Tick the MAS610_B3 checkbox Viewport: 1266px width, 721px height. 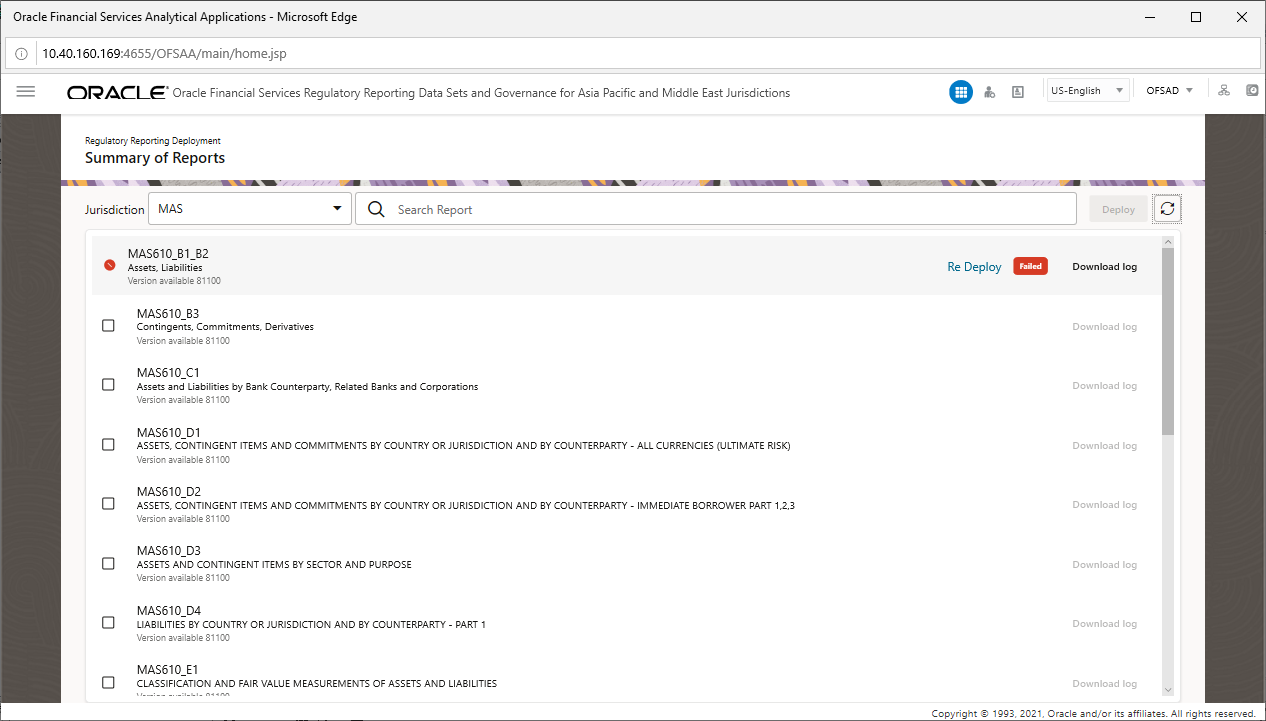108,325
